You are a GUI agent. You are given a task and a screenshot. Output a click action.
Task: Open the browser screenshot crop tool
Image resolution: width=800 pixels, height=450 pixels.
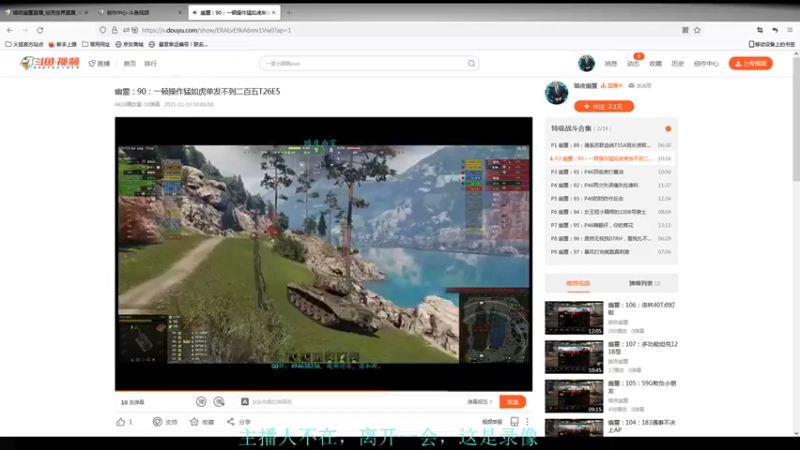point(760,30)
